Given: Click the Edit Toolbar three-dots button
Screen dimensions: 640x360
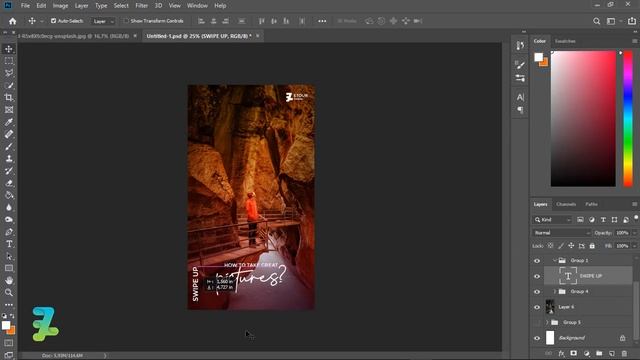Looking at the screenshot, I should click(x=9, y=305).
